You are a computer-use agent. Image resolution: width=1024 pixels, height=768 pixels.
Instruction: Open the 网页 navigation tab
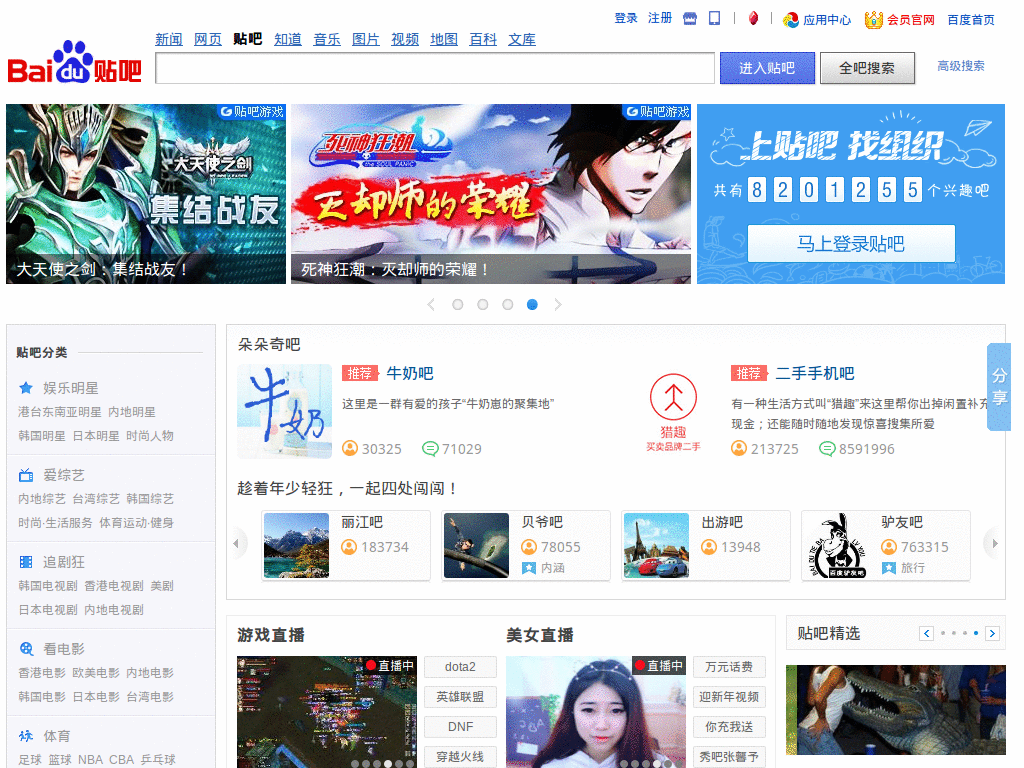[x=208, y=40]
